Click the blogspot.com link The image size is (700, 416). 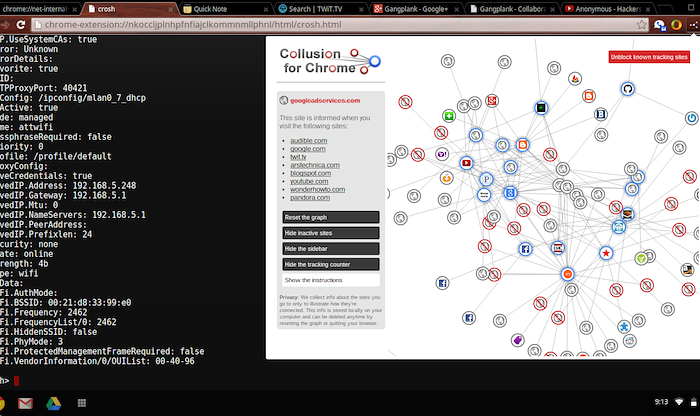(x=310, y=173)
